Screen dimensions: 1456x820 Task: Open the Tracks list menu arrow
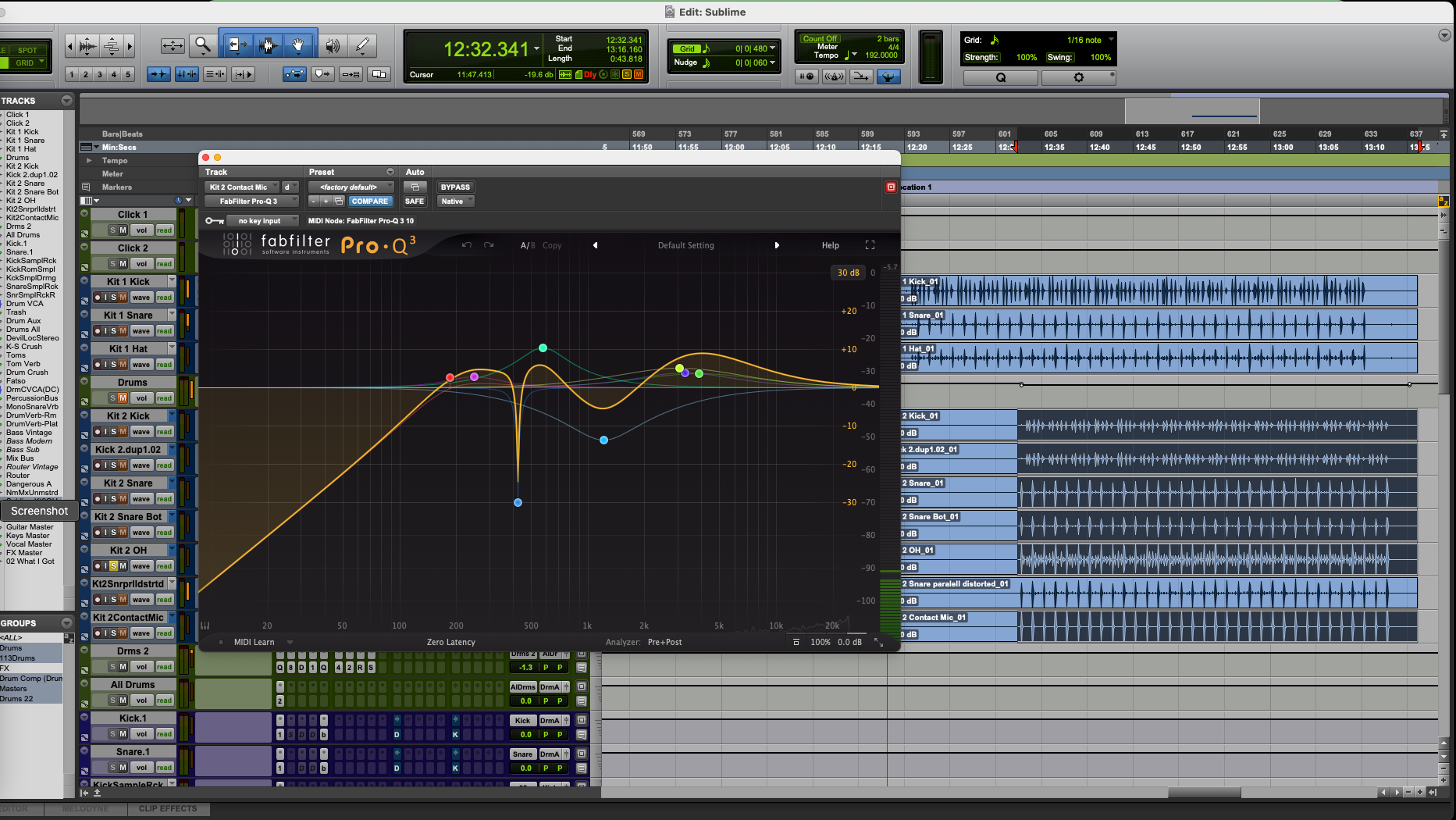pos(66,101)
